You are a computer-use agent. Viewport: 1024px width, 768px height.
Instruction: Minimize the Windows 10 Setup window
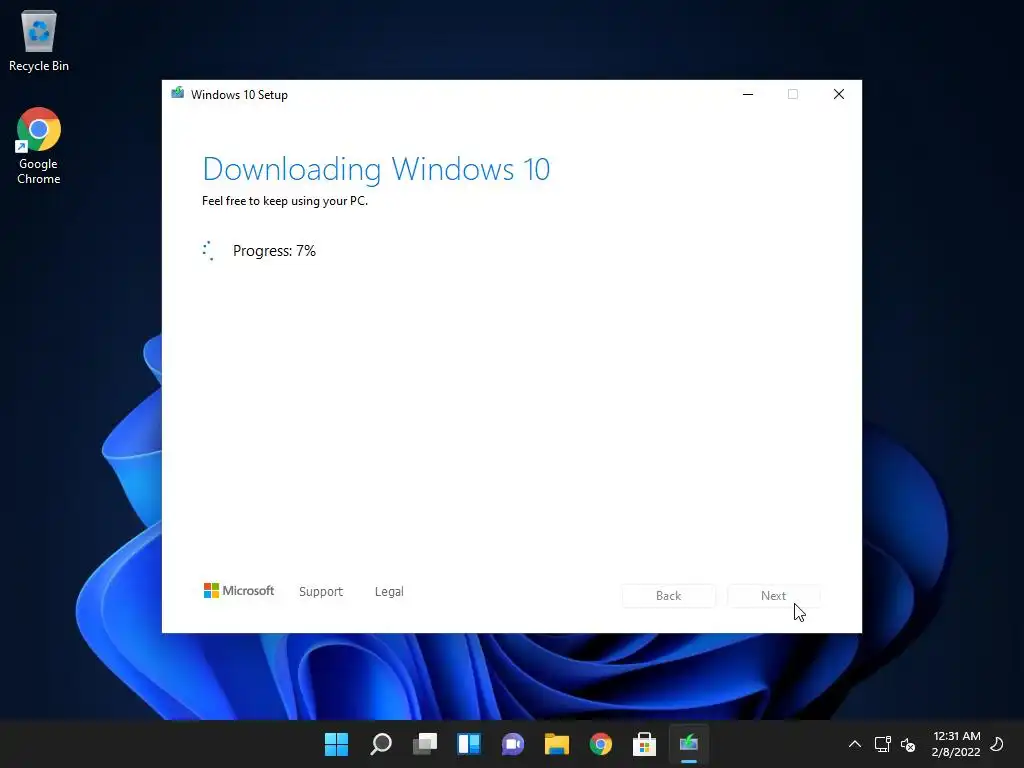coord(748,94)
